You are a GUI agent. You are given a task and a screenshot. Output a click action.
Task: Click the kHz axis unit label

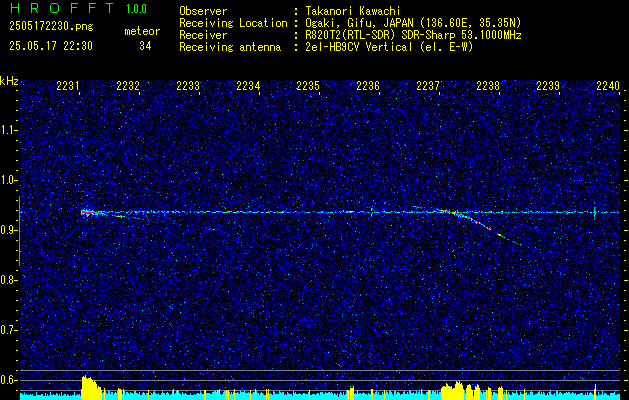coord(9,81)
